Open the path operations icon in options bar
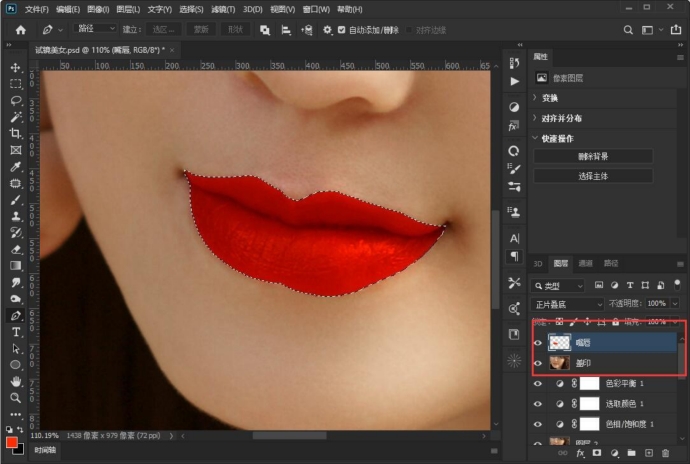Viewport: 690px width, 464px height. (265, 30)
